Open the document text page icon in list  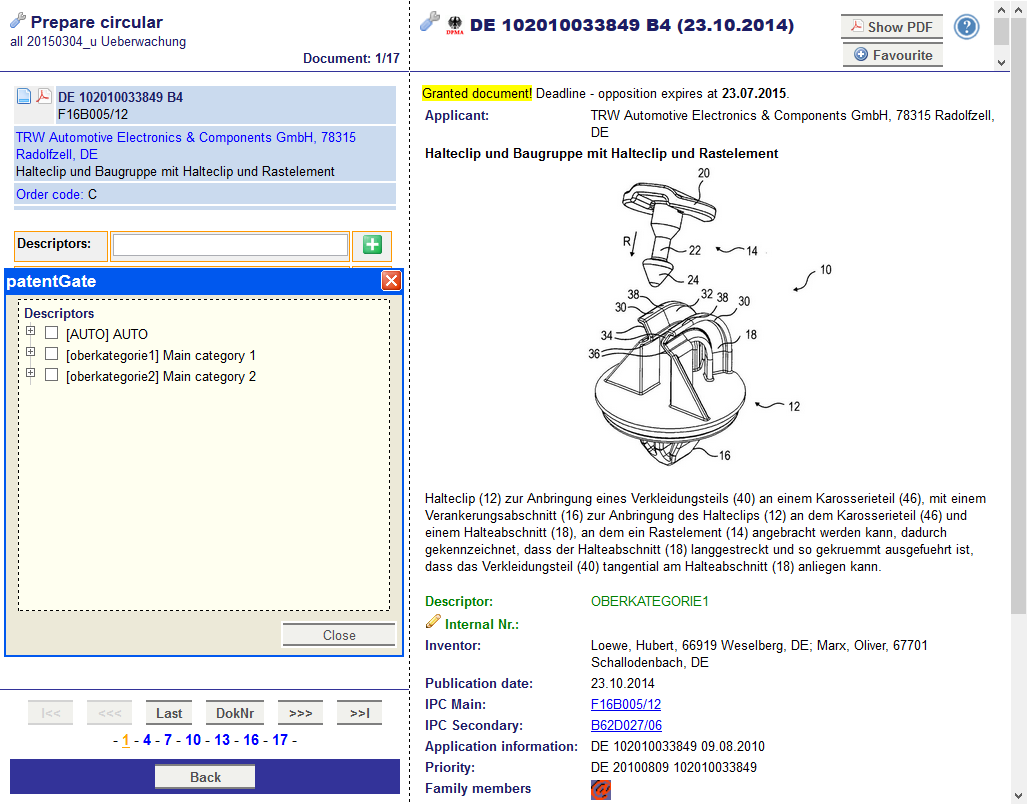pos(24,96)
